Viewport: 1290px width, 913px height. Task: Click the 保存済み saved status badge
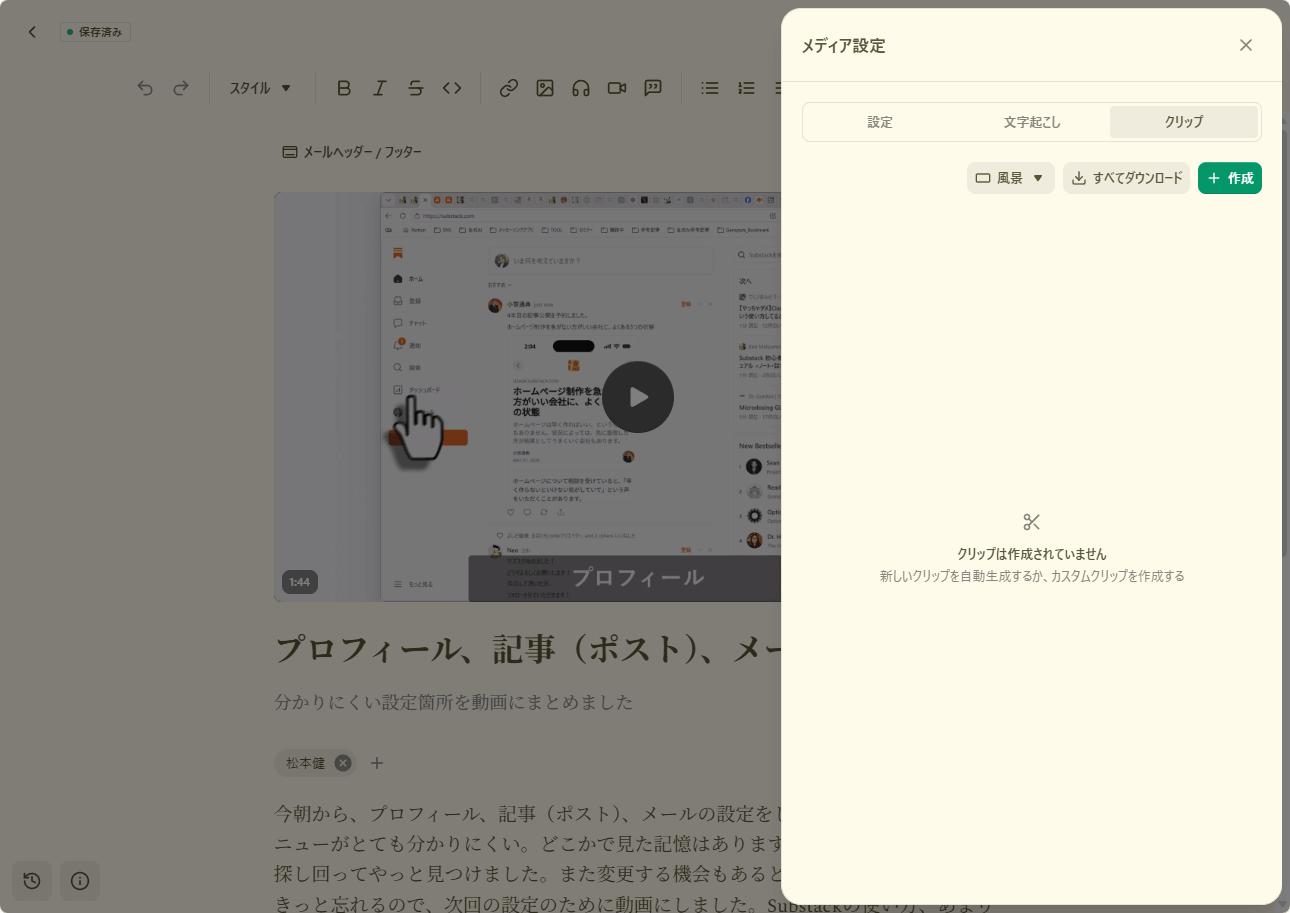tap(95, 32)
